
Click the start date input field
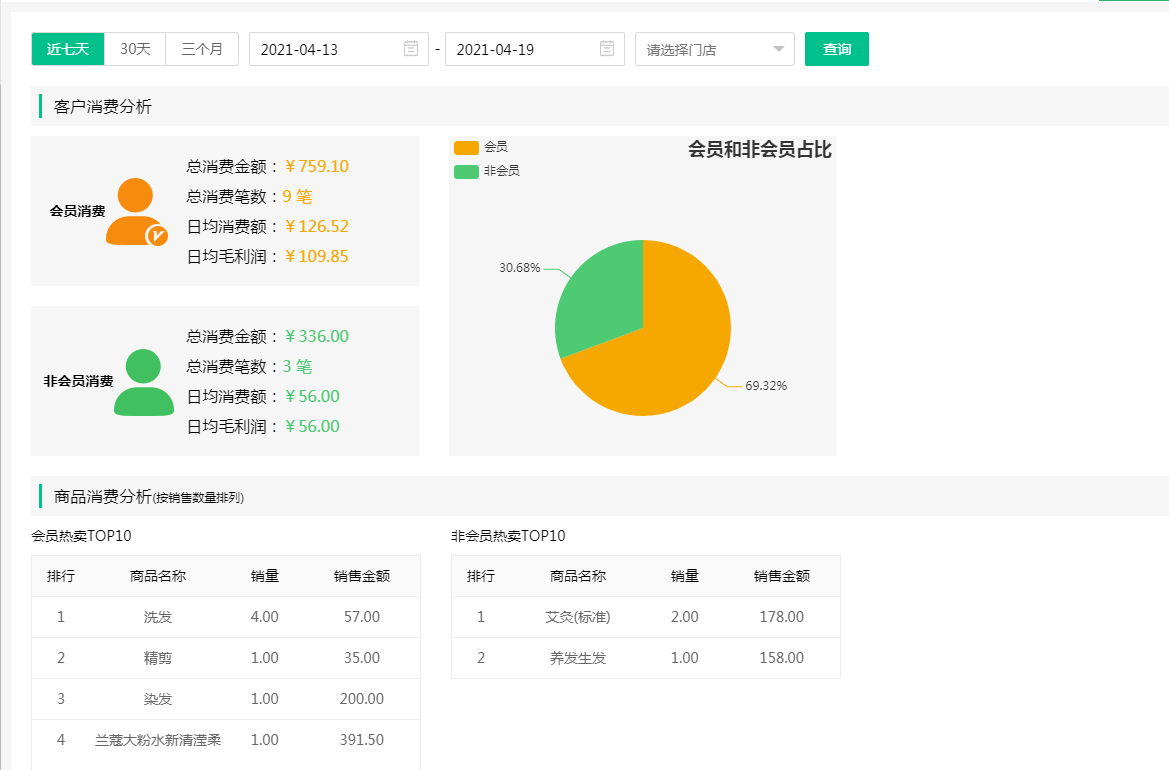pos(330,48)
